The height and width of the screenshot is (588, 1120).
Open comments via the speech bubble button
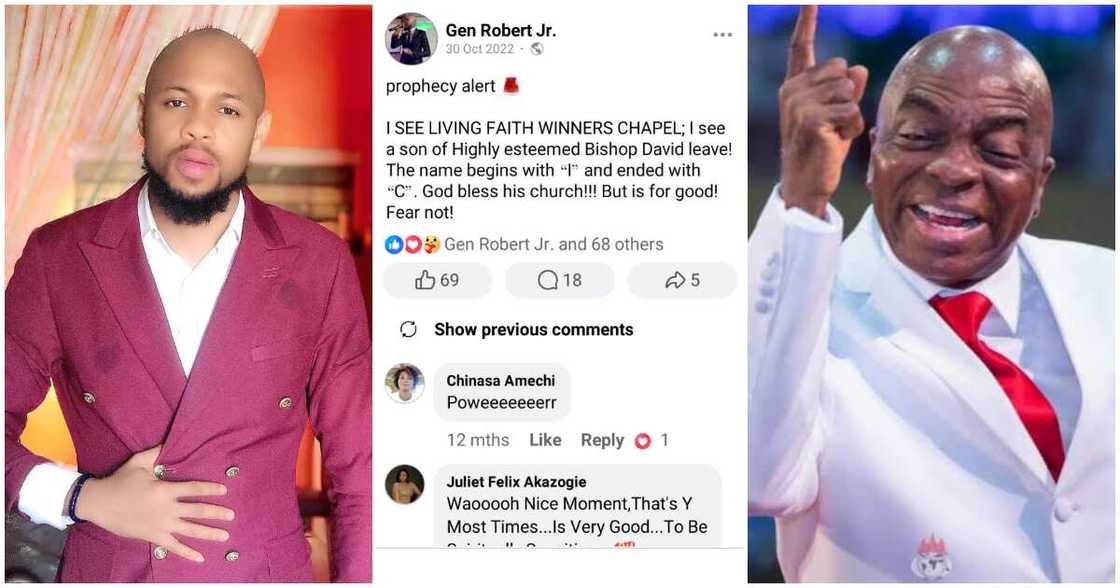(559, 281)
